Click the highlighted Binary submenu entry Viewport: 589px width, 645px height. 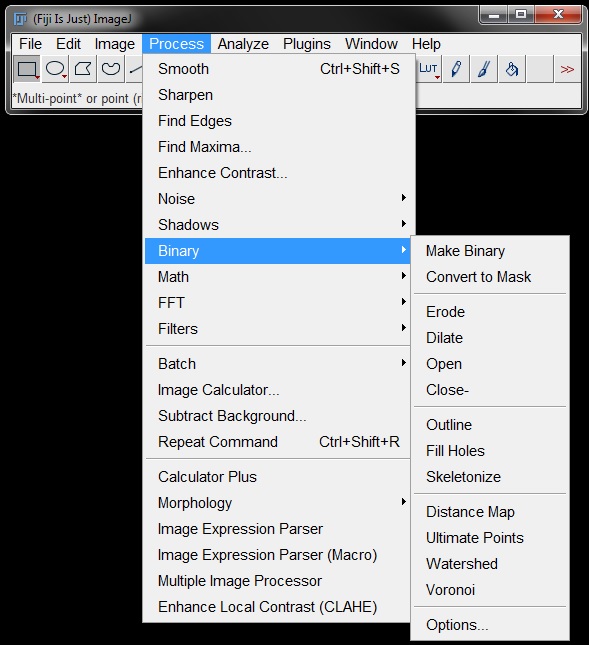[278, 251]
